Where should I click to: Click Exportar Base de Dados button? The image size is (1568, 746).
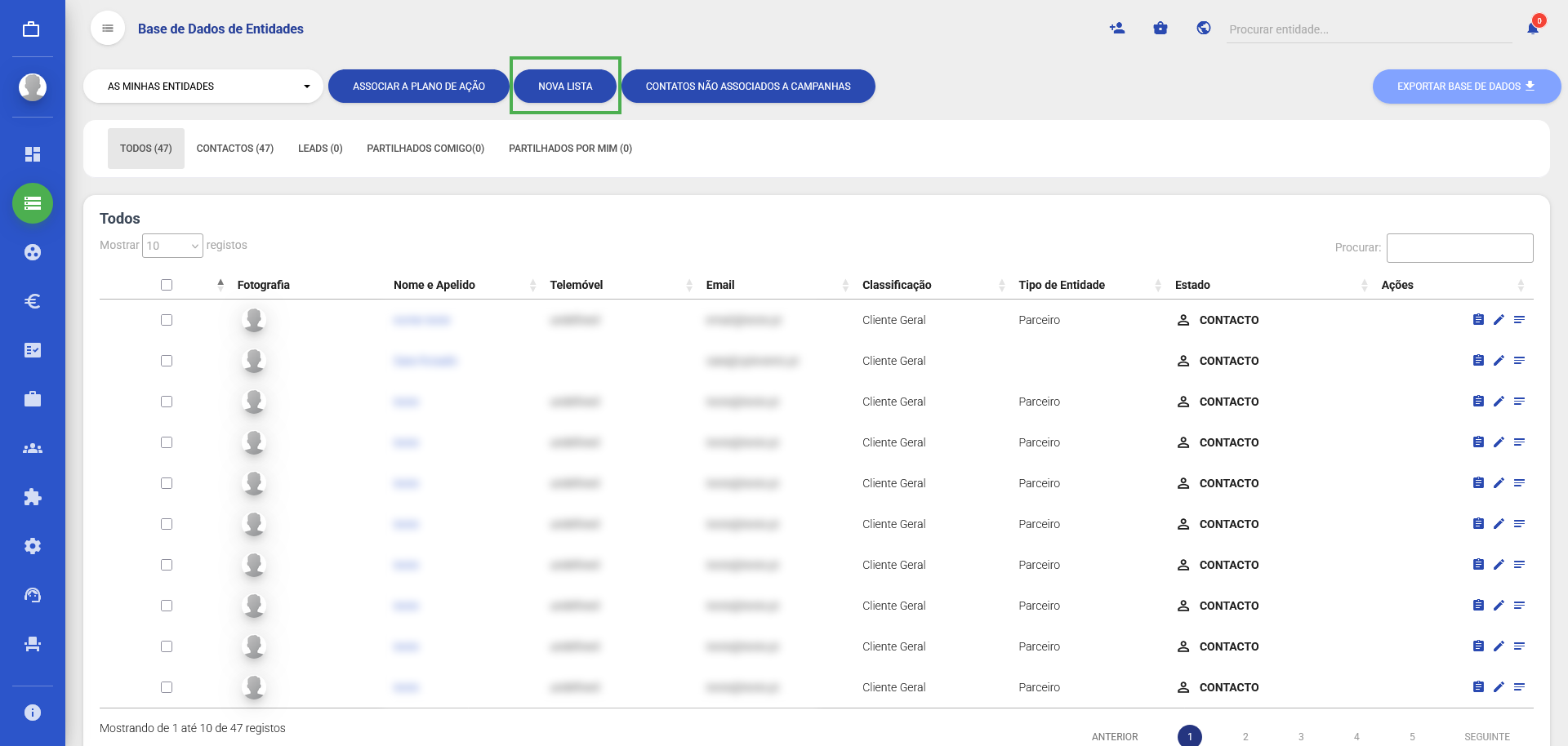click(1466, 87)
